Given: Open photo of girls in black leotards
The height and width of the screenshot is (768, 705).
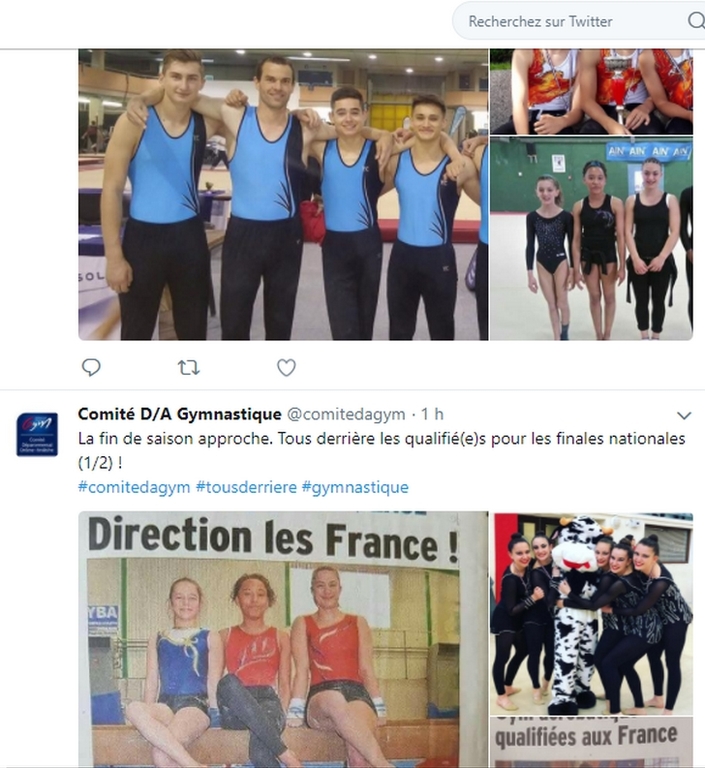Looking at the screenshot, I should click(x=591, y=239).
